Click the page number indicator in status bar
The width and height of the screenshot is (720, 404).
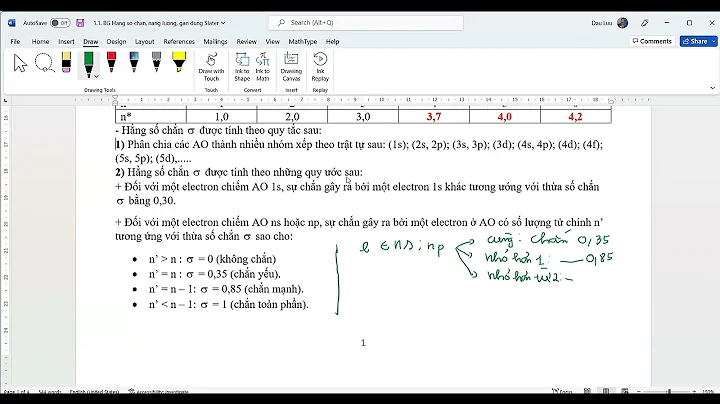tap(17, 392)
